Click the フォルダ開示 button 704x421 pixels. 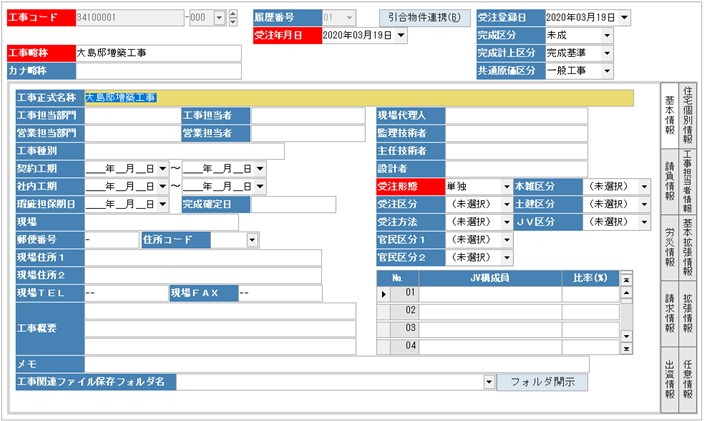click(542, 382)
